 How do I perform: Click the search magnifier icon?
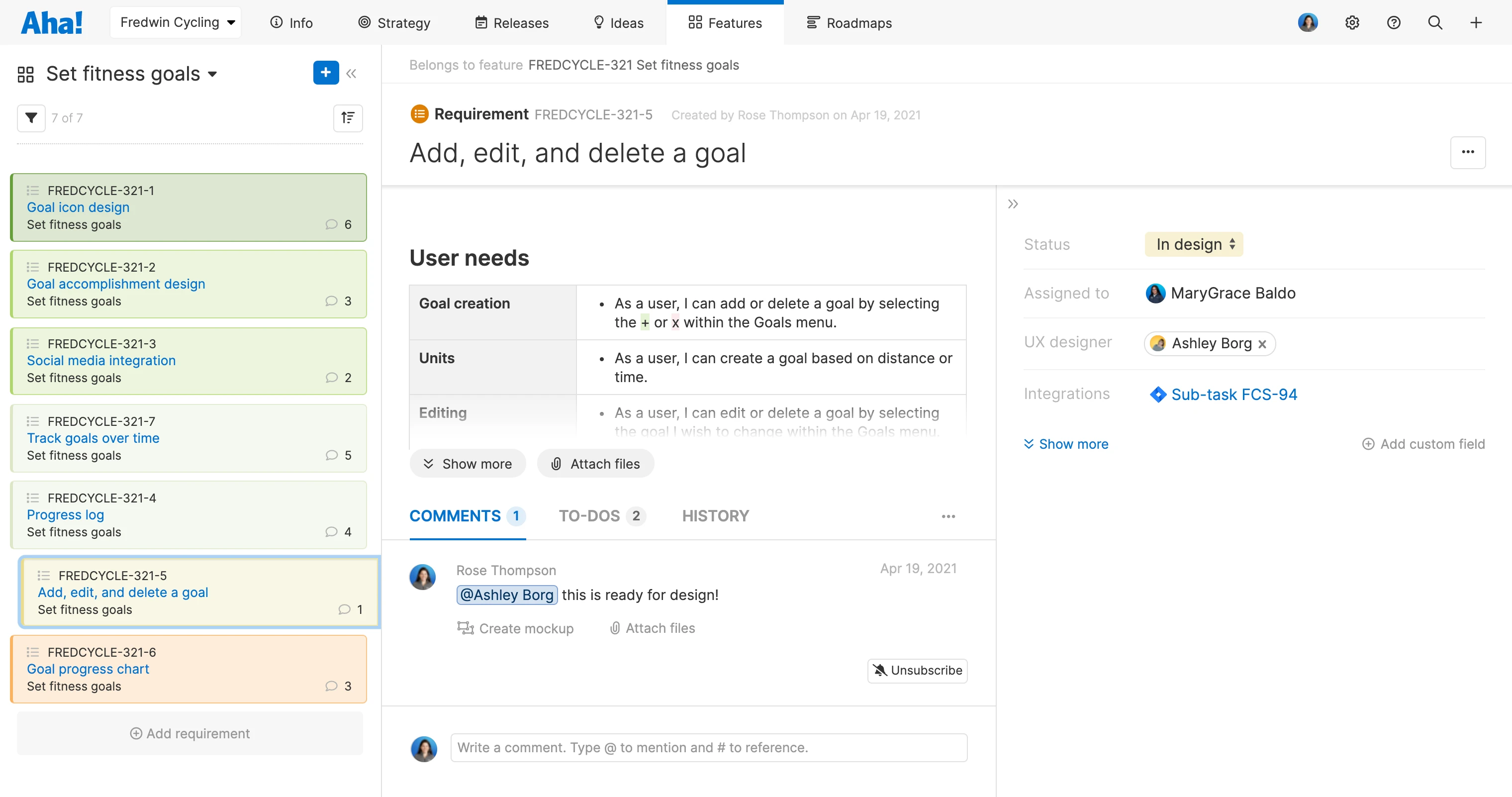(1434, 23)
